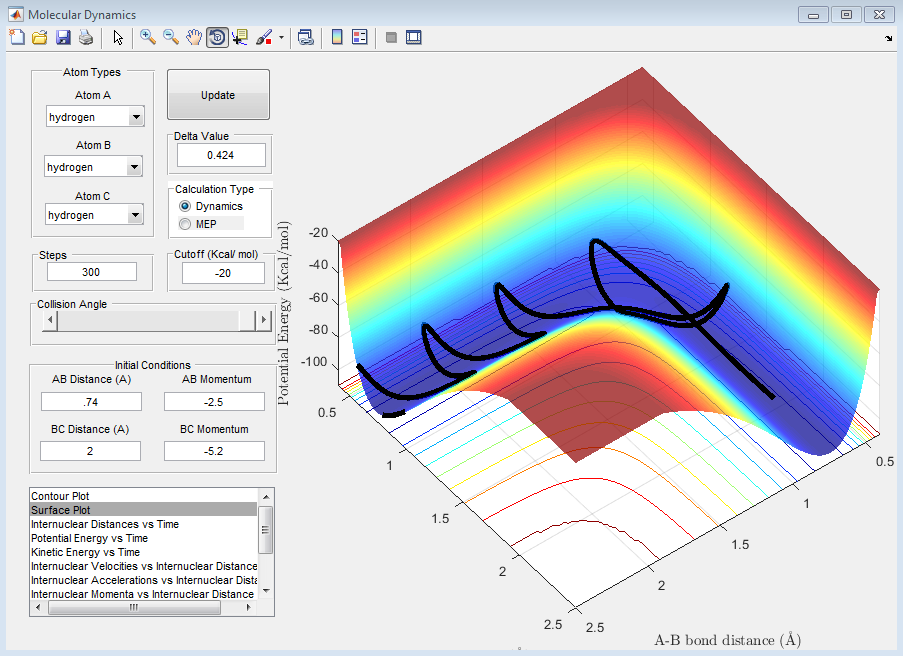This screenshot has width=903, height=656.
Task: Choose Contour Plot from the list
Action: pyautogui.click(x=58, y=496)
